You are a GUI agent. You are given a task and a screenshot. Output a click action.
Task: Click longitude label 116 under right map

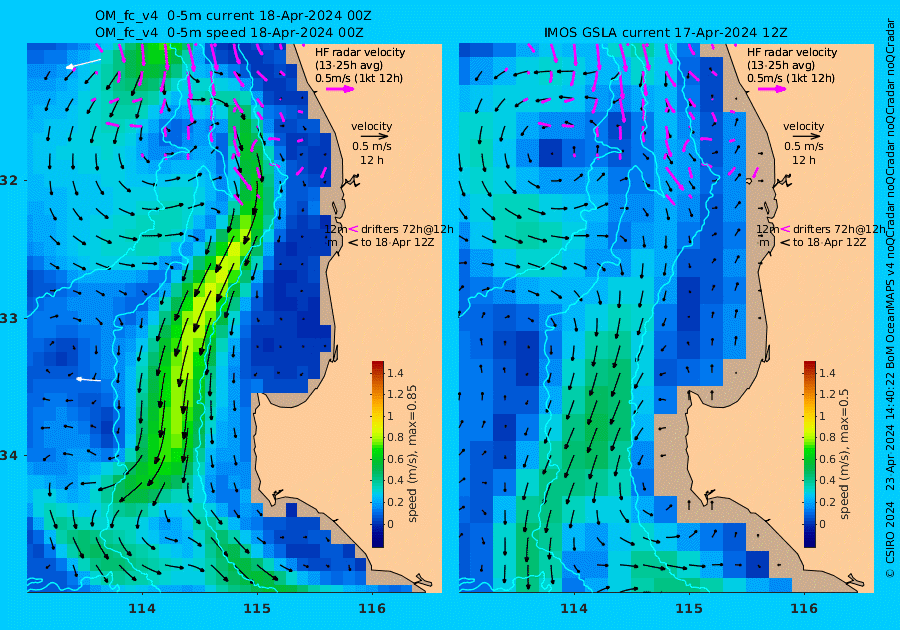(804, 609)
